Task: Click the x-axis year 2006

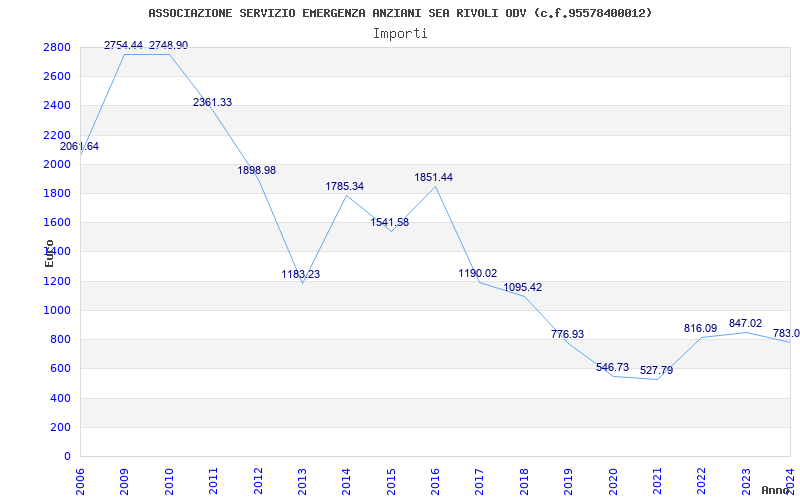Action: coord(80,481)
